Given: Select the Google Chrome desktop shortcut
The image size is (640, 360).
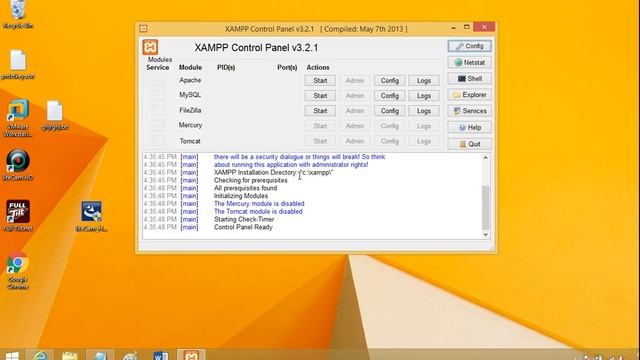Looking at the screenshot, I should [18, 270].
